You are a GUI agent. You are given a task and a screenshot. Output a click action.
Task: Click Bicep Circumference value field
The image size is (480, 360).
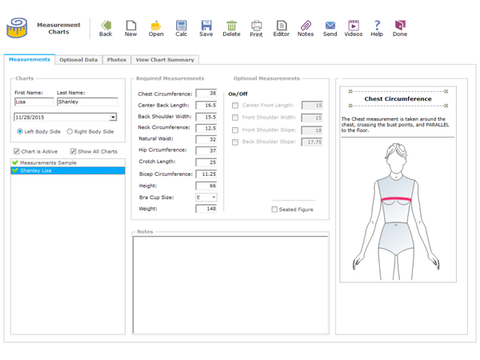coord(206,174)
